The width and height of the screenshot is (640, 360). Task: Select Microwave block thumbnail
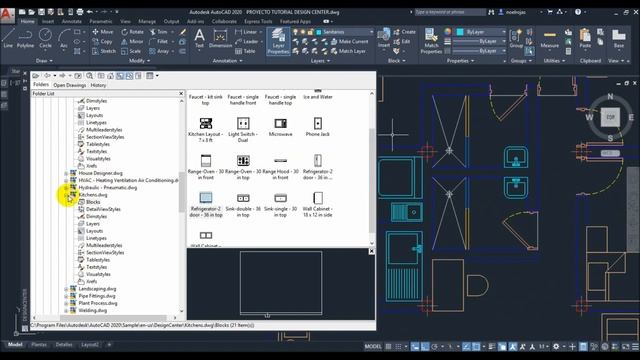(280, 127)
